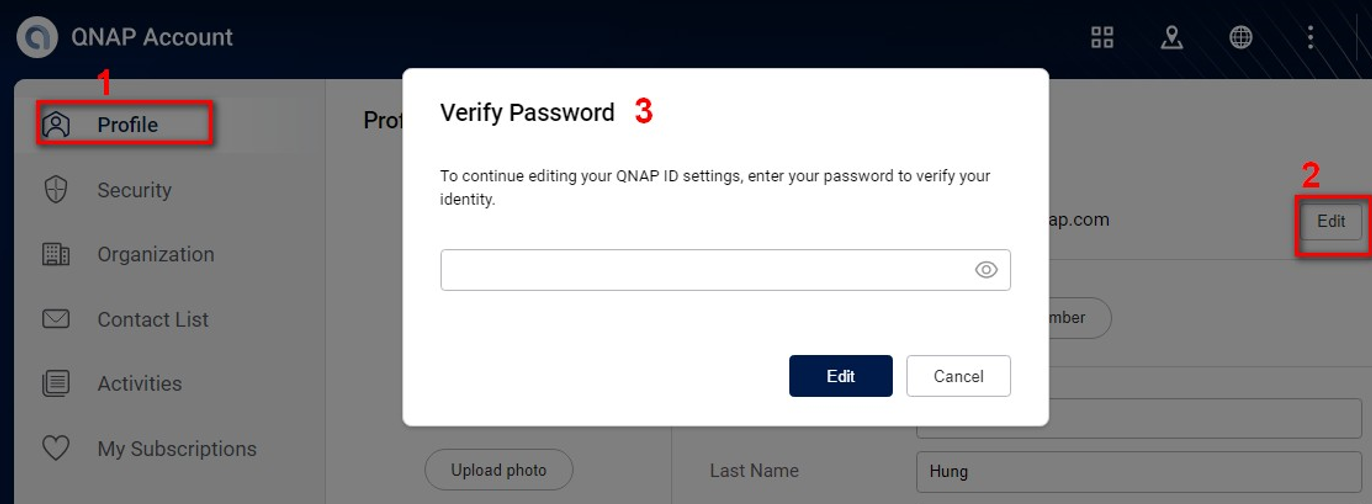Screen dimensions: 1372x504
Task: Click the Security shield icon
Action: point(56,190)
